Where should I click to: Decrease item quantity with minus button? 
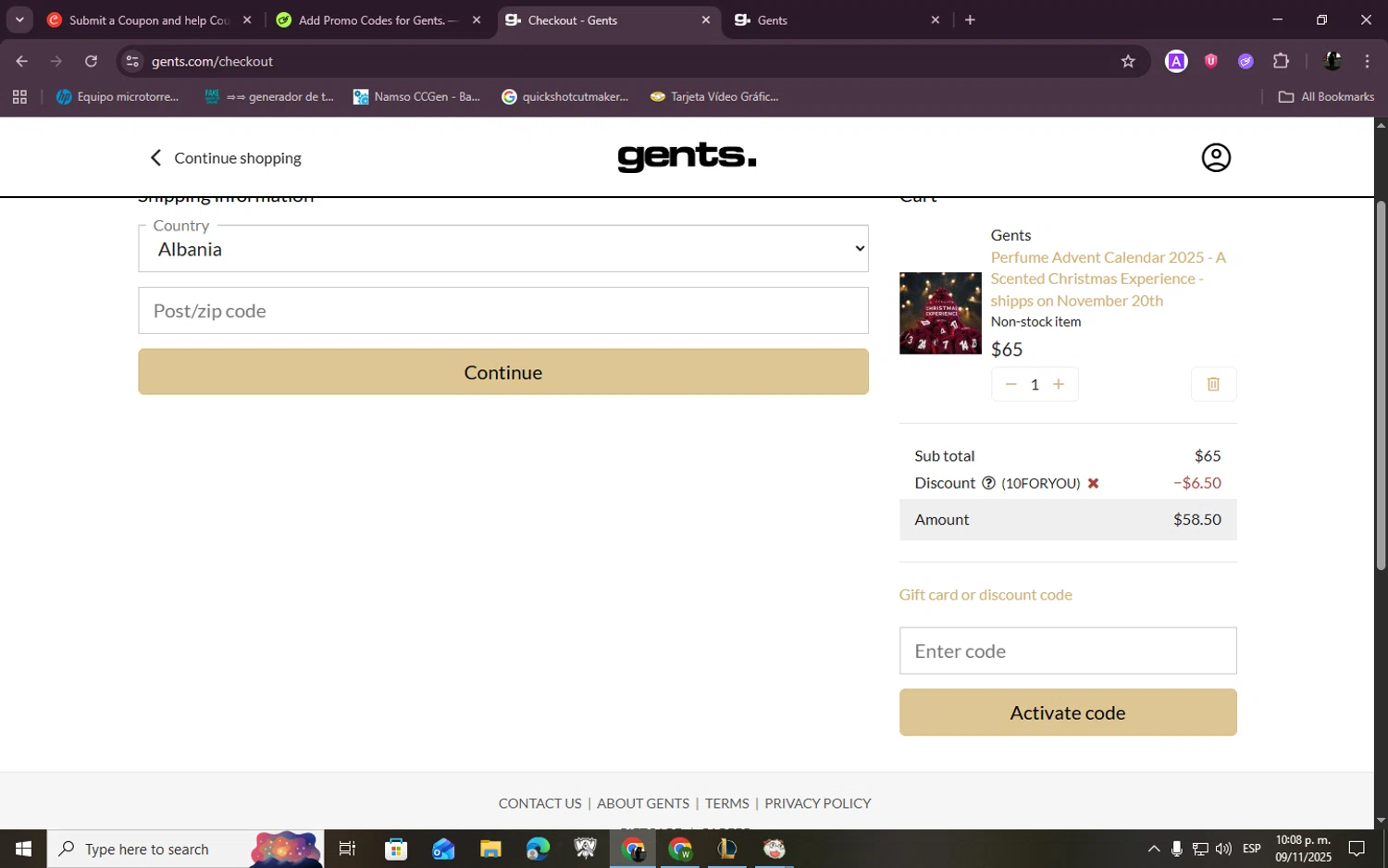[x=1010, y=384]
